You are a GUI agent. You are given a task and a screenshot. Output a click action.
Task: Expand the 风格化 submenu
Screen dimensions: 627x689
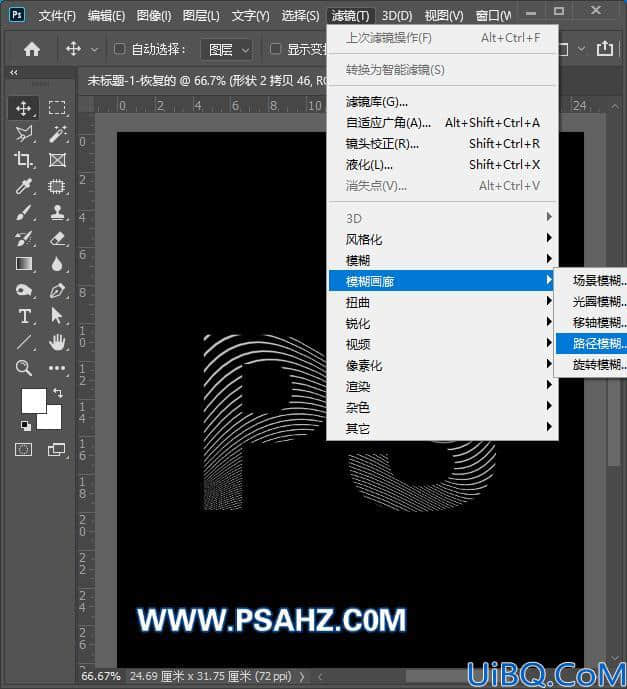coord(443,239)
